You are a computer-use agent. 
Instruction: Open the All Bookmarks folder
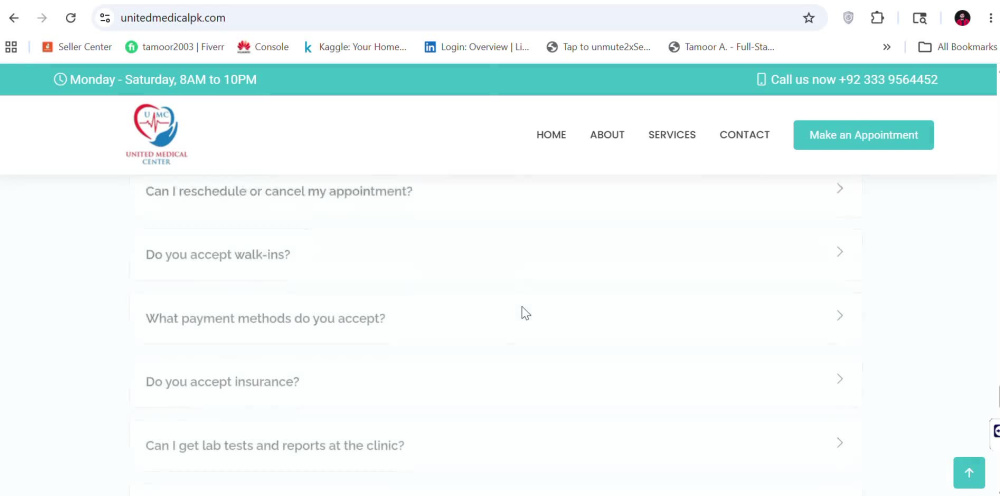[957, 47]
